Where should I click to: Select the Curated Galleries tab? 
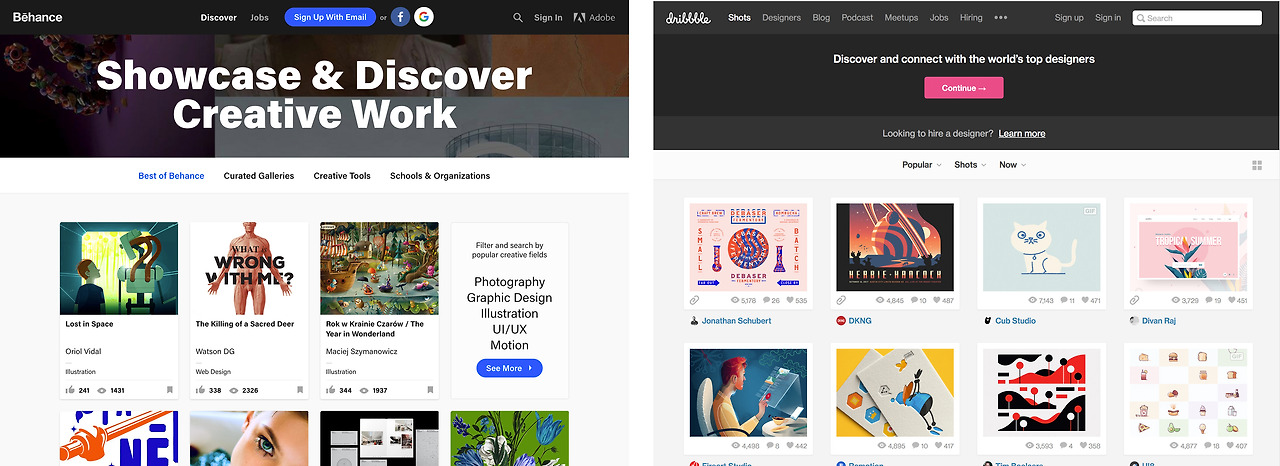[x=259, y=176]
